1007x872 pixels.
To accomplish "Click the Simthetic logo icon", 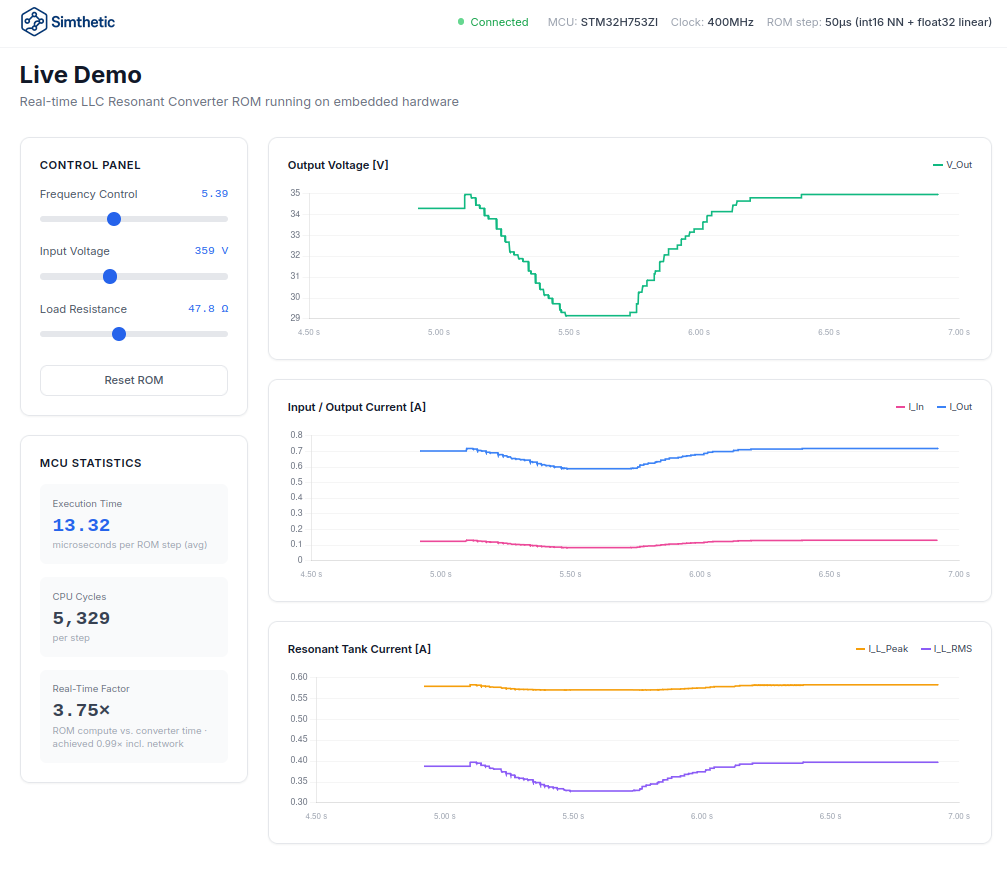I will pyautogui.click(x=33, y=22).
